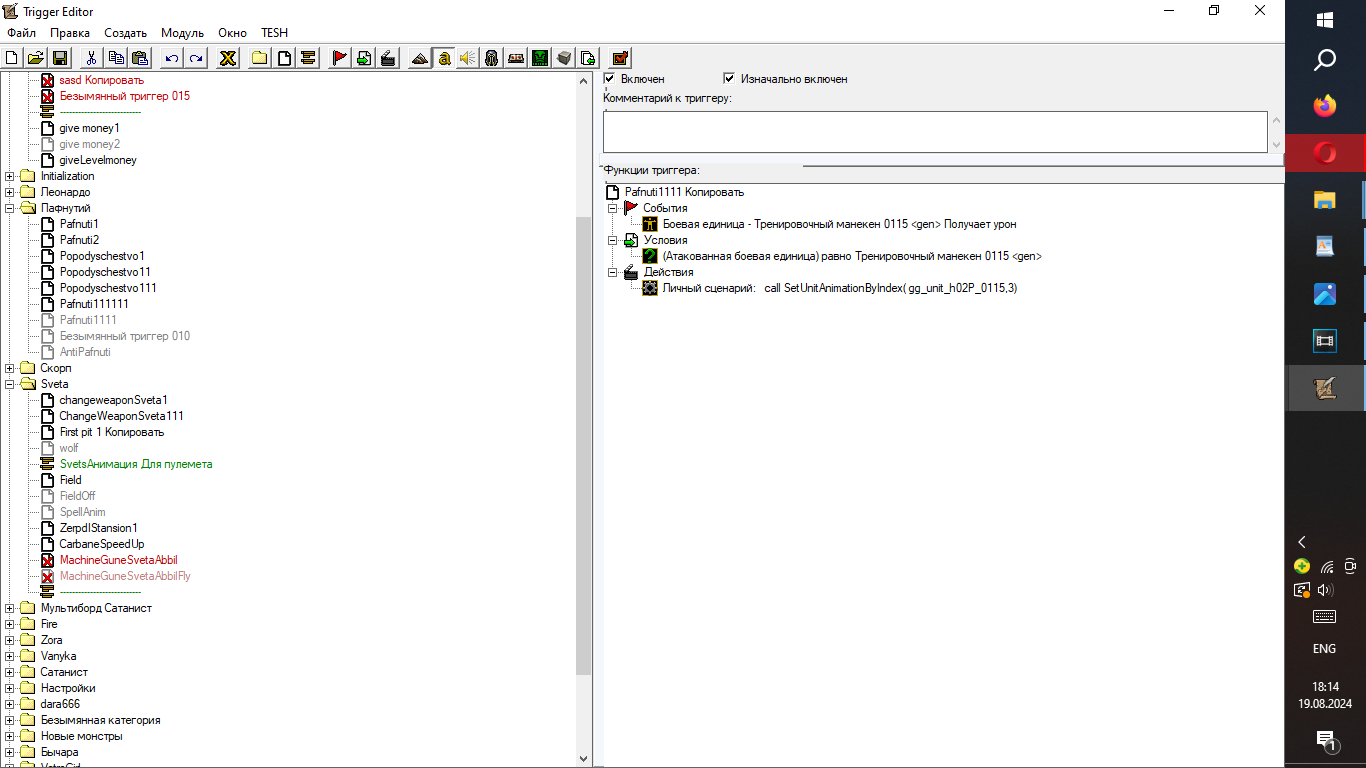This screenshot has height=768, width=1366.
Task: Redo the action with the toolbar arrow
Action: click(196, 58)
